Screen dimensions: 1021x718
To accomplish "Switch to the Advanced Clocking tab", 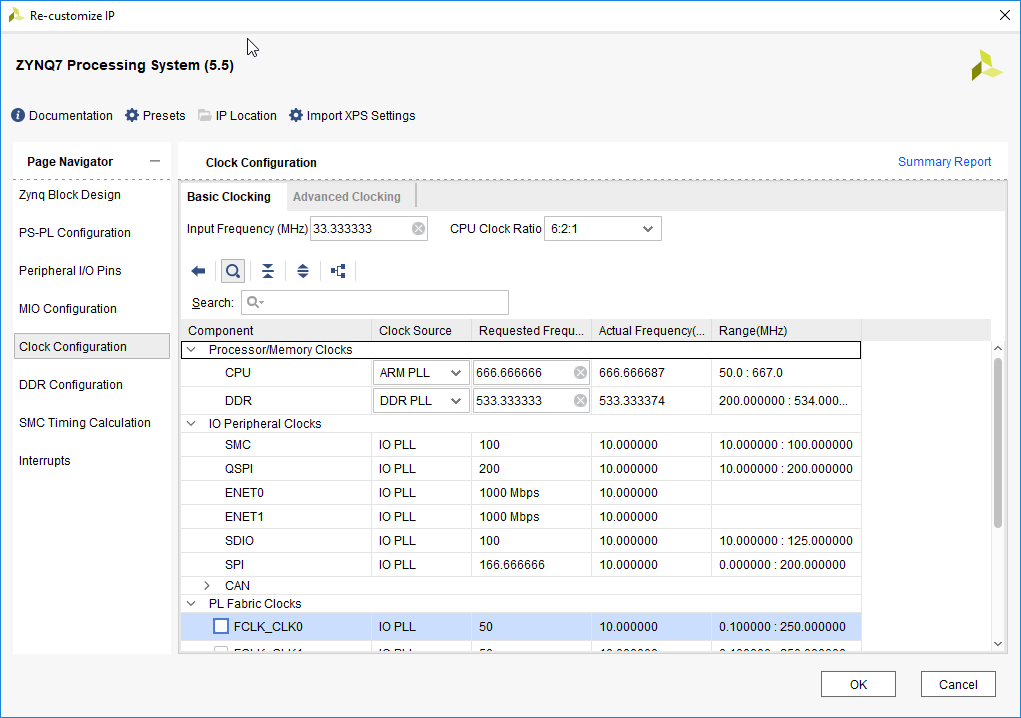I will click(346, 197).
